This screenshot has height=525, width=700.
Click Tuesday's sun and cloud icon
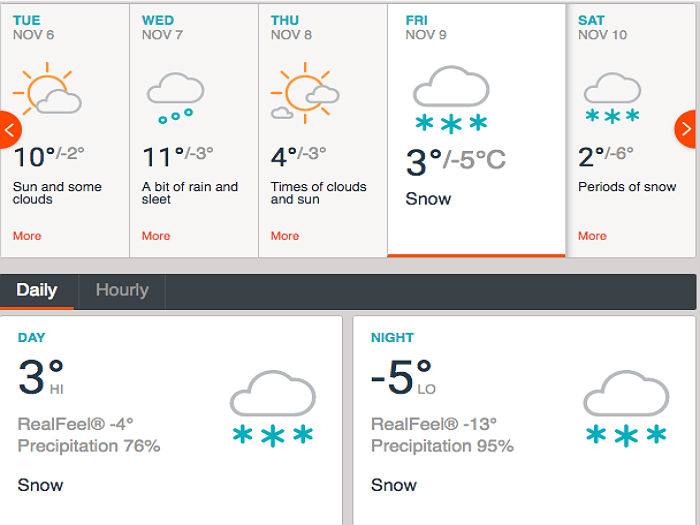(47, 89)
